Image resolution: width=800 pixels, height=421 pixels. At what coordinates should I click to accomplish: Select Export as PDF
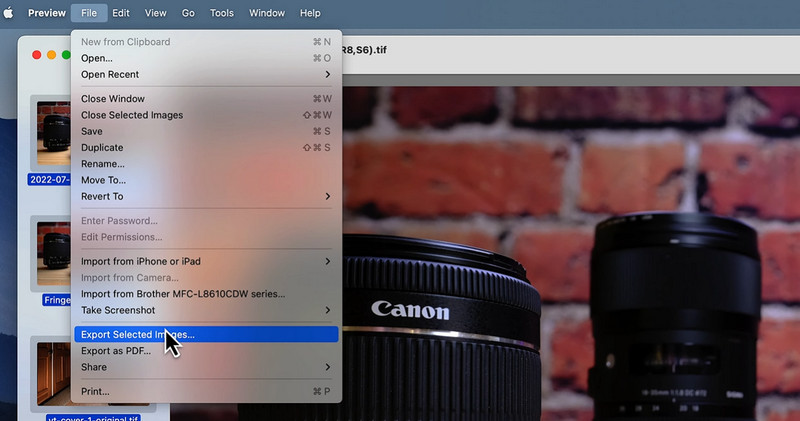[x=115, y=351]
